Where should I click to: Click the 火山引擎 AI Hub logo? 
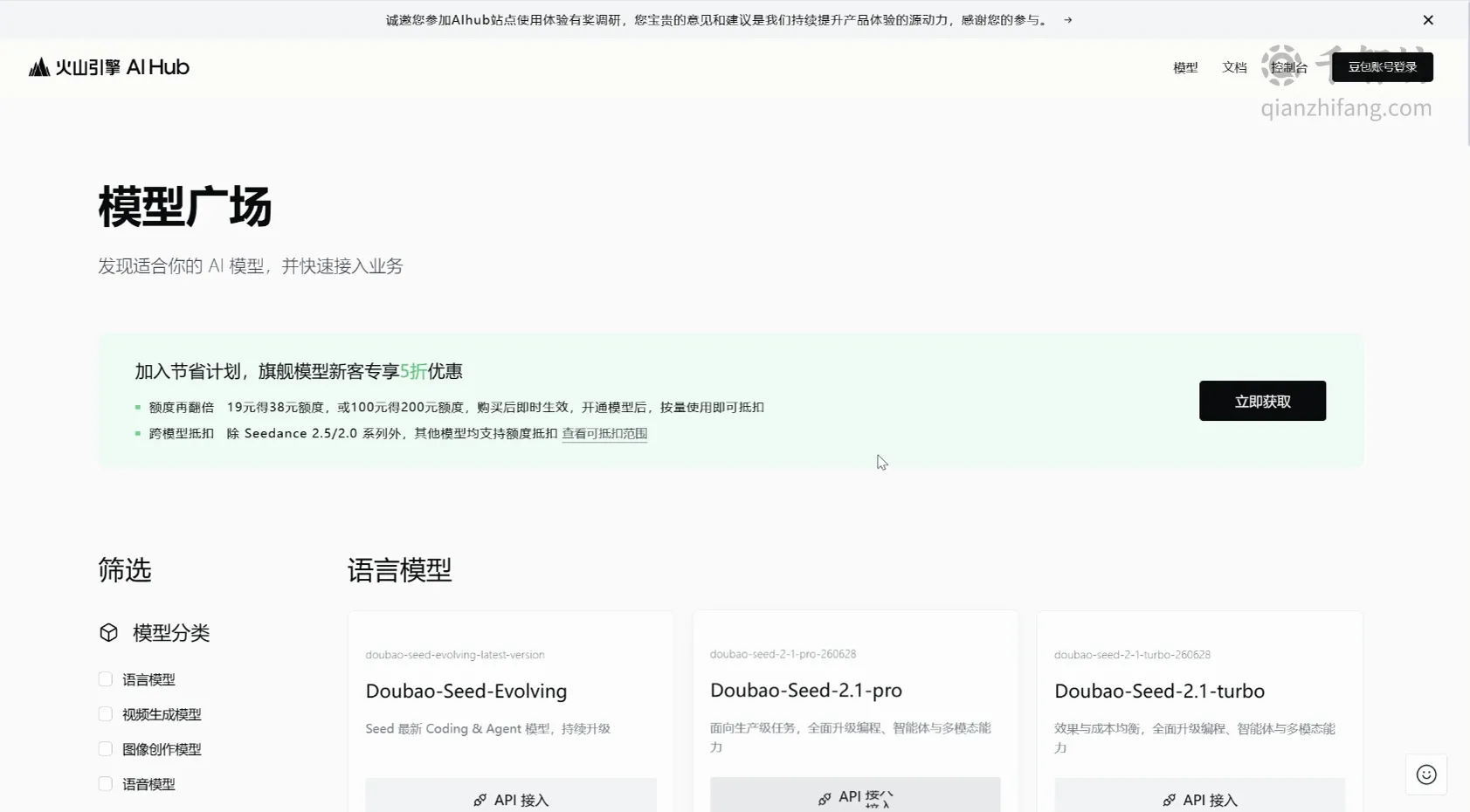coord(109,67)
